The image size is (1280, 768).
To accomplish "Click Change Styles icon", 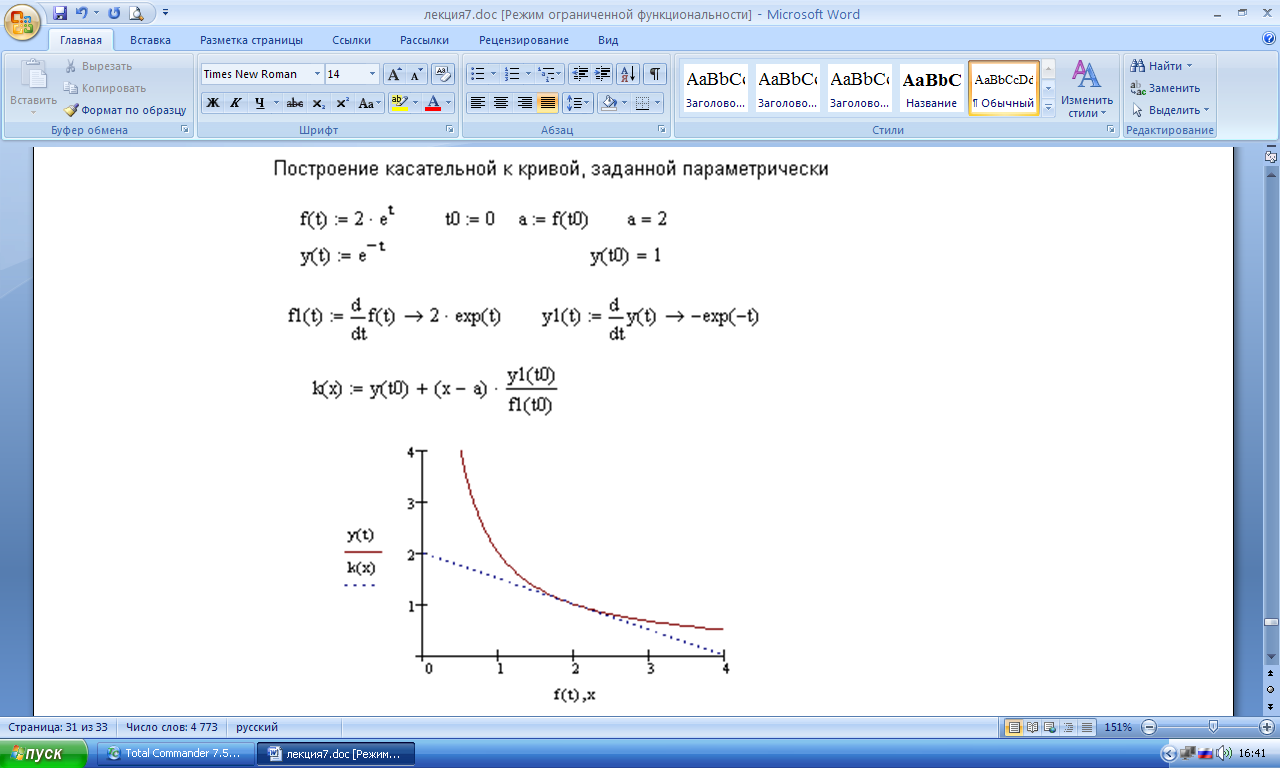I will tap(1087, 88).
